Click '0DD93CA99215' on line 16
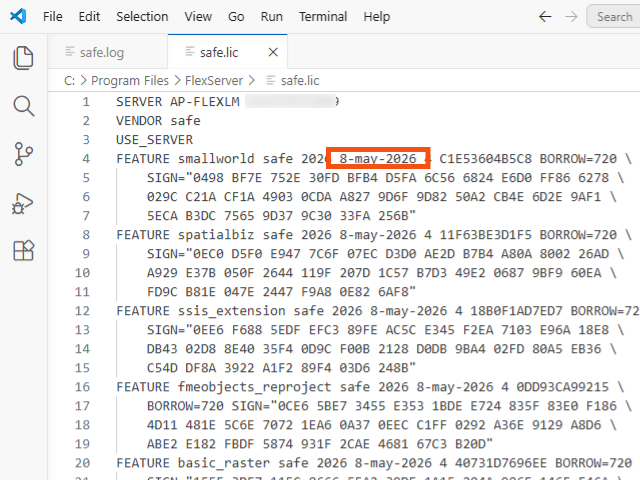 (562, 387)
